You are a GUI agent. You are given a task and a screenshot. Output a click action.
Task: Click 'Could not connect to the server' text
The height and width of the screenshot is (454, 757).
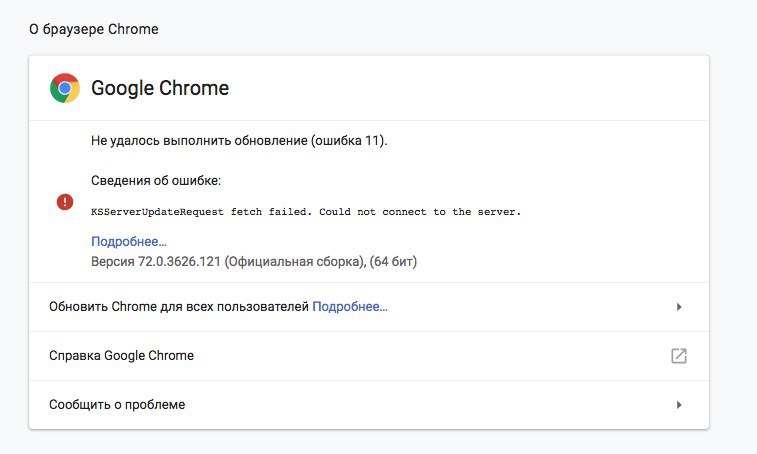tap(420, 212)
